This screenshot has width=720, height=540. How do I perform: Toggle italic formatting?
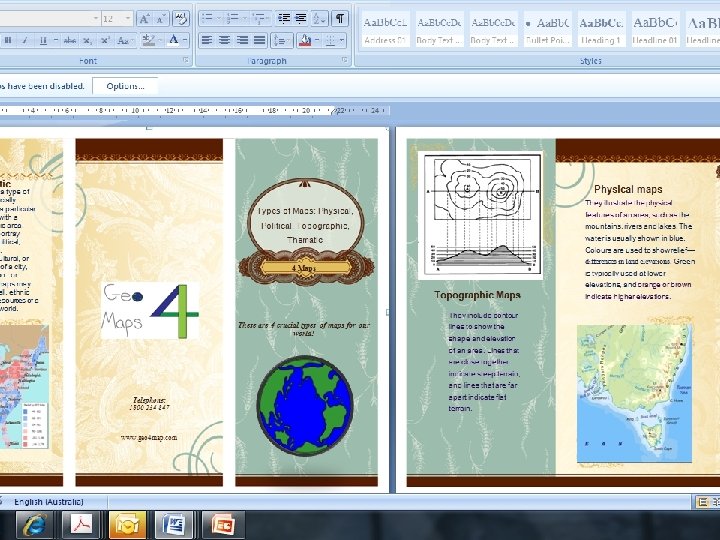coord(24,40)
